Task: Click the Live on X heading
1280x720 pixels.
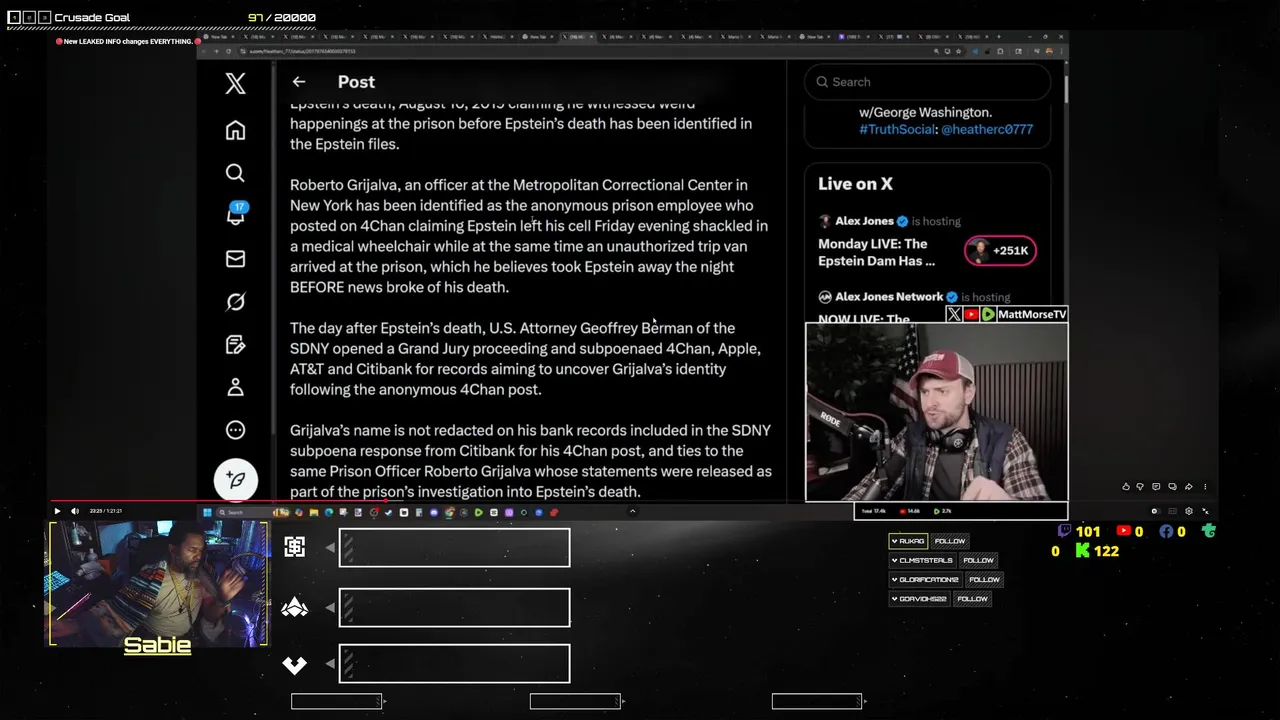Action: 855,184
